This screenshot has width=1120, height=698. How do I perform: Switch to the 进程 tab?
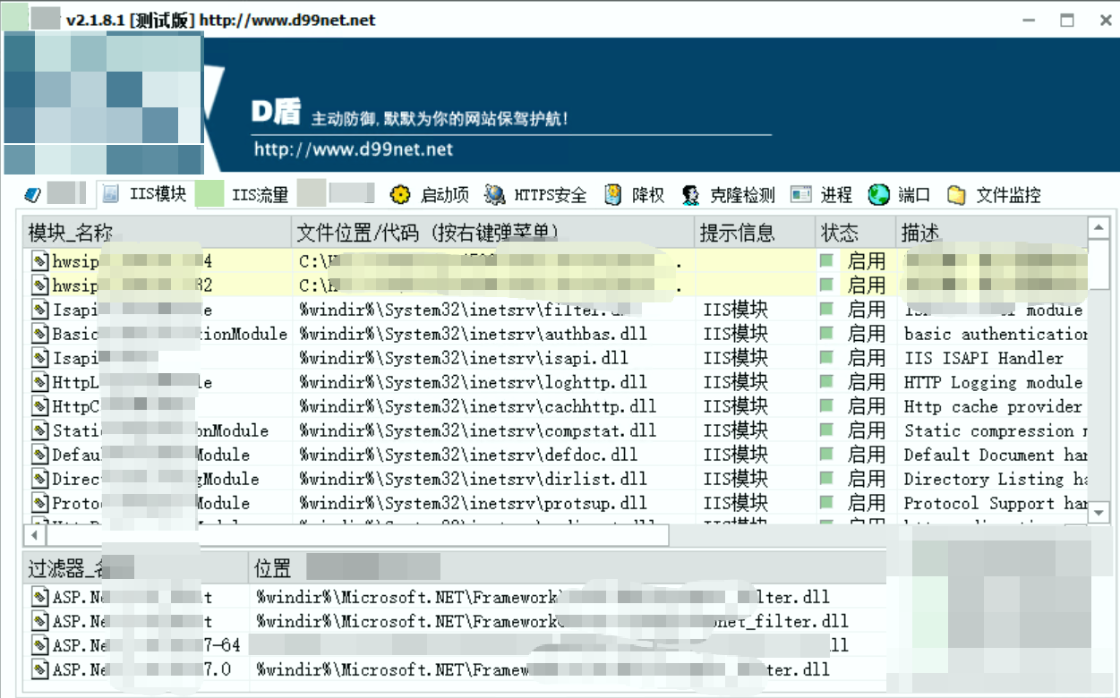tap(821, 194)
